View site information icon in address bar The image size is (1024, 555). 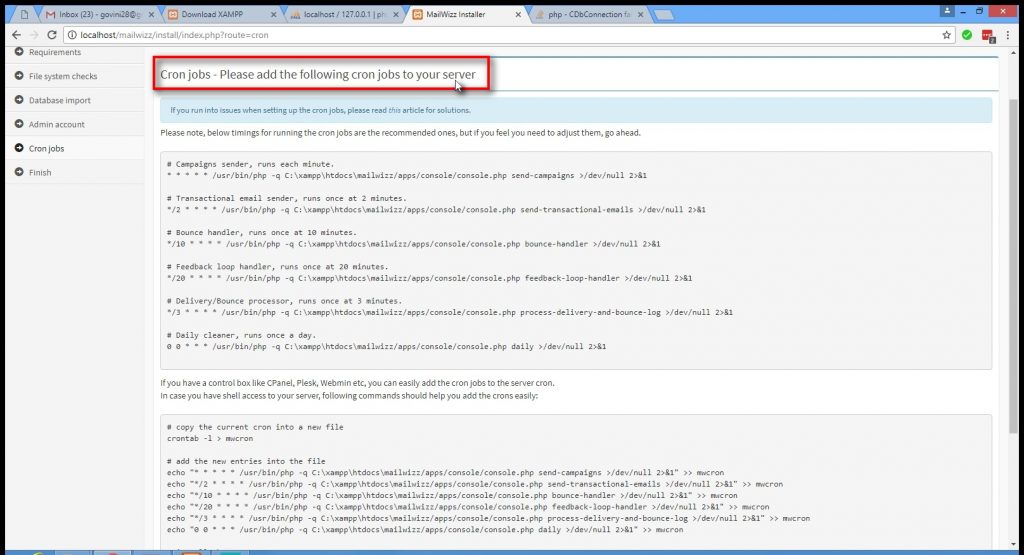click(x=72, y=35)
